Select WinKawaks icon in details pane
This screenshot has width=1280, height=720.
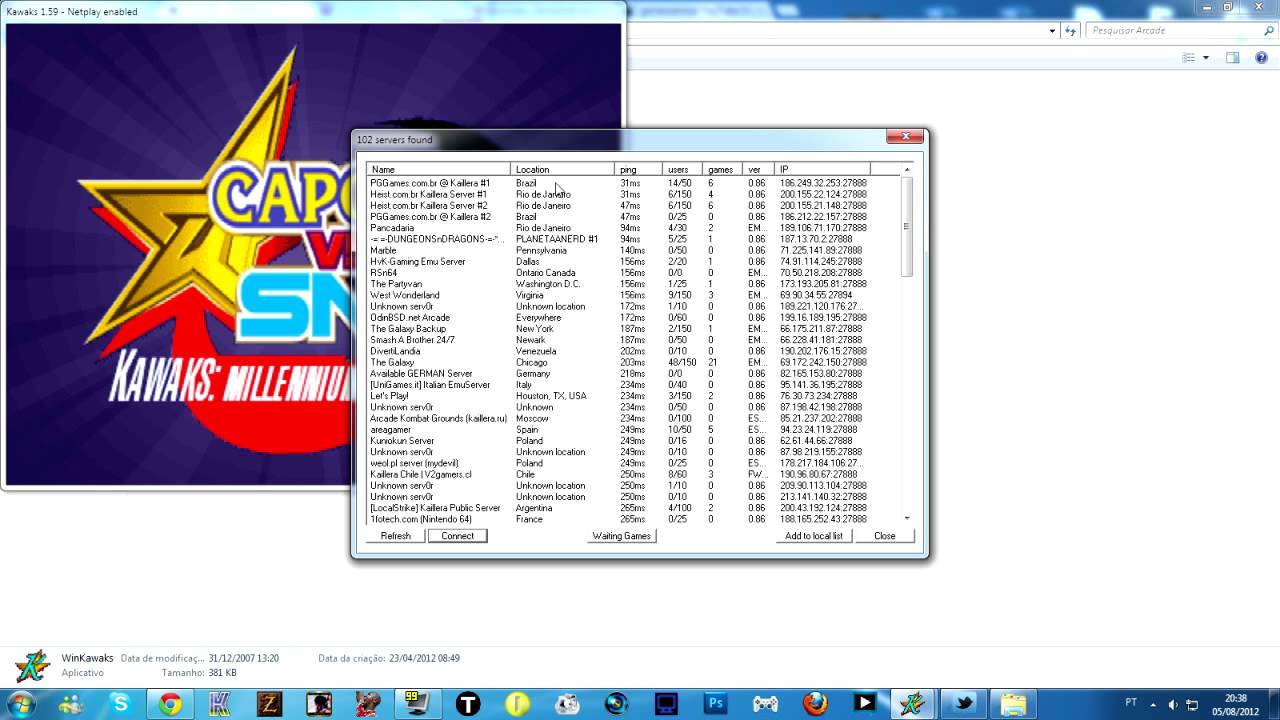[x=32, y=665]
